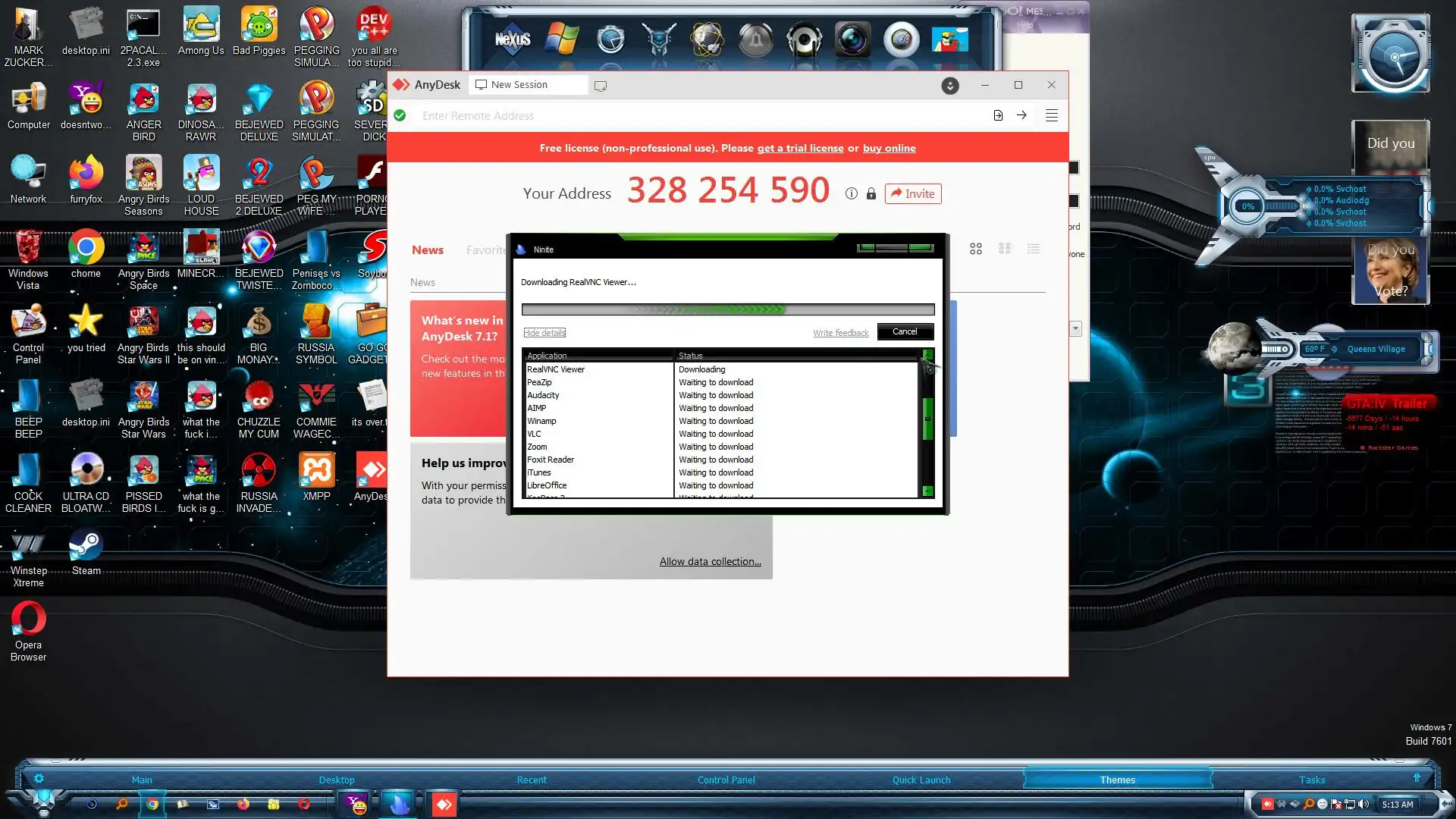
Task: Click the AnyDesk file transfer icon
Action: pyautogui.click(x=998, y=115)
